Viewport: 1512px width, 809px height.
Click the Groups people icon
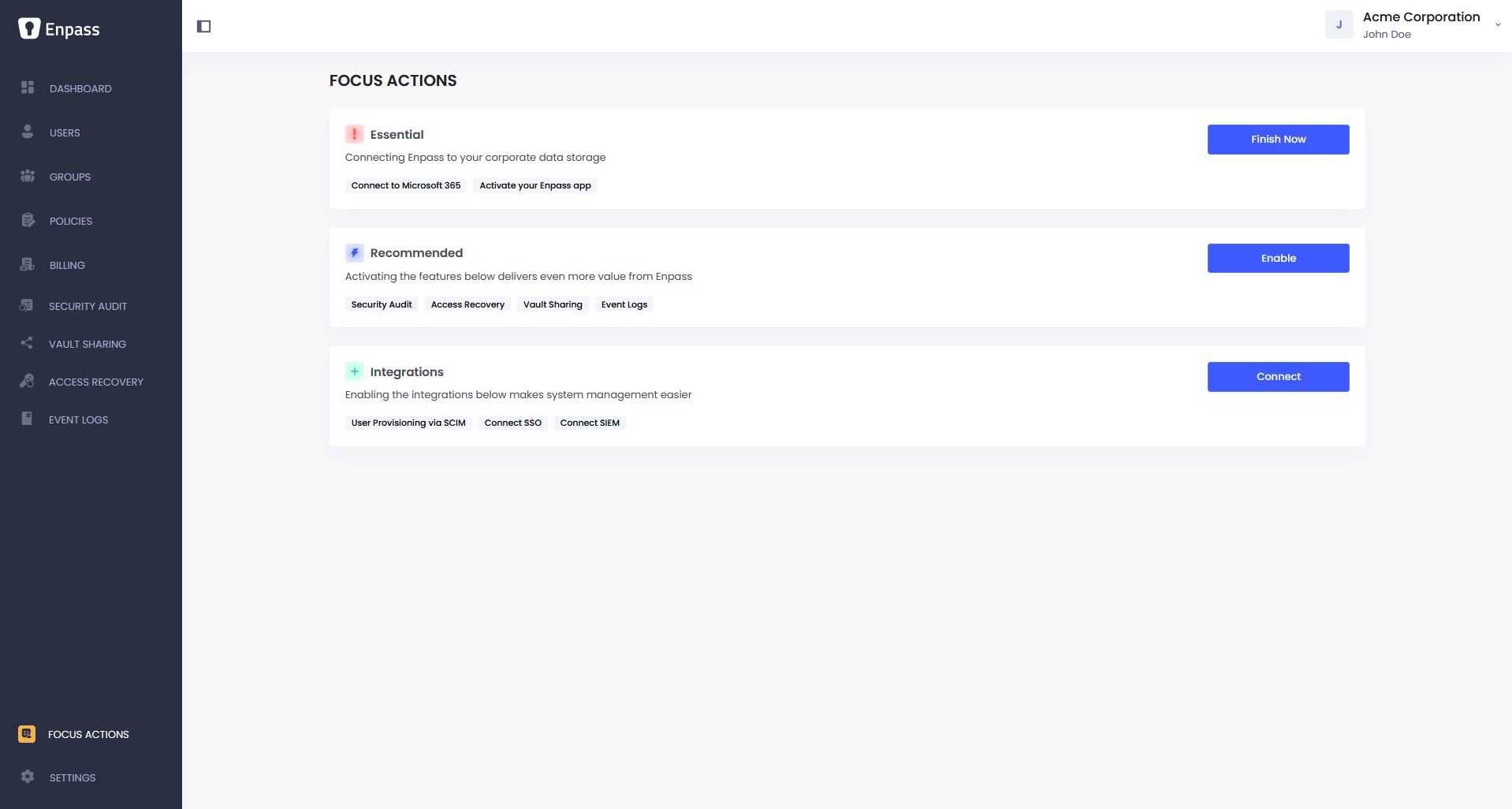pyautogui.click(x=28, y=176)
